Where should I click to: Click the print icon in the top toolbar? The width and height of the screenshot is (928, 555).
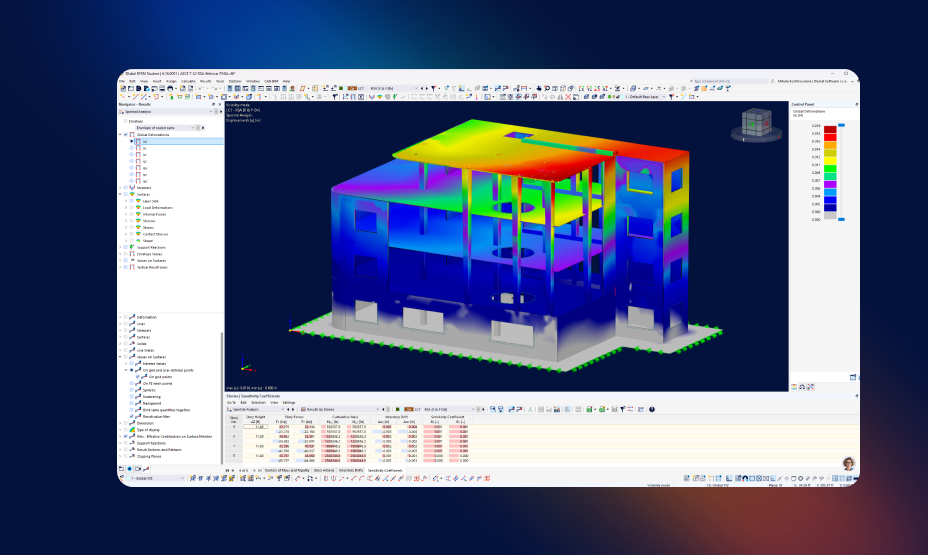coord(170,88)
